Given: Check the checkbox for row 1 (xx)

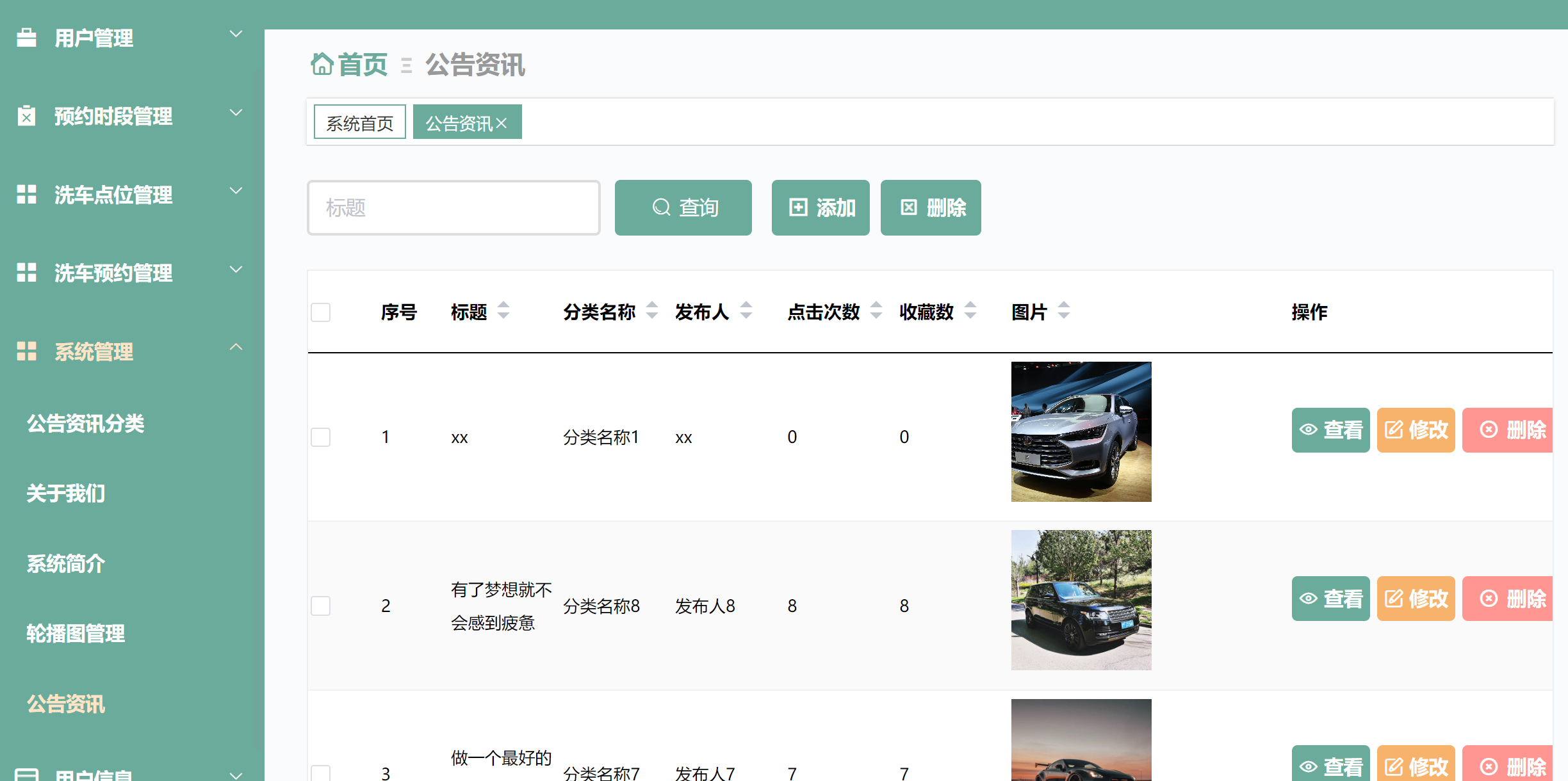Looking at the screenshot, I should (321, 437).
